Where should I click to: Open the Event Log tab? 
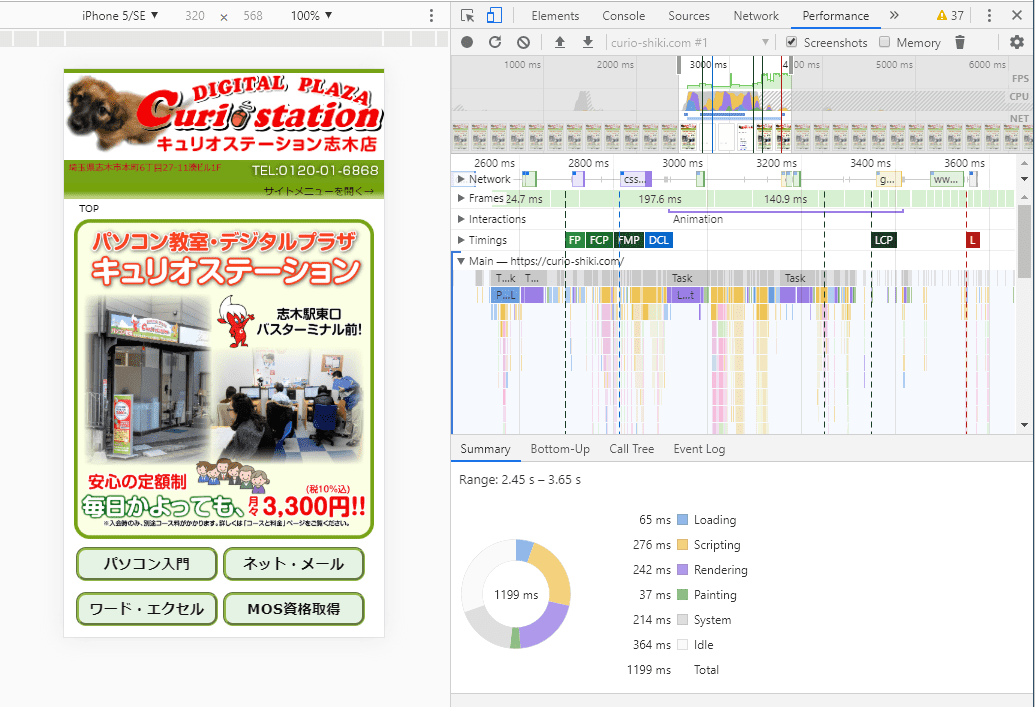699,449
